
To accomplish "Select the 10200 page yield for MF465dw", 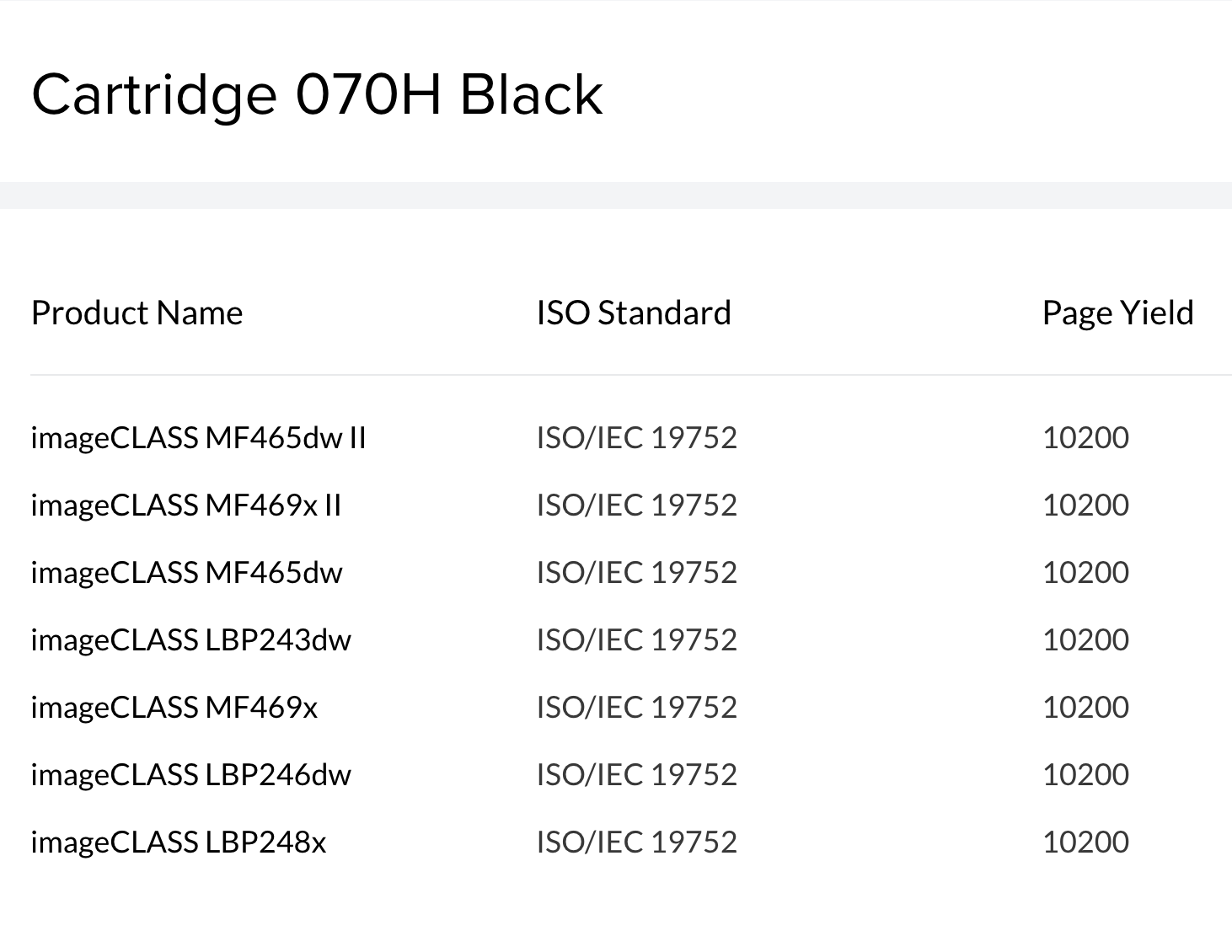I will coord(1085,572).
